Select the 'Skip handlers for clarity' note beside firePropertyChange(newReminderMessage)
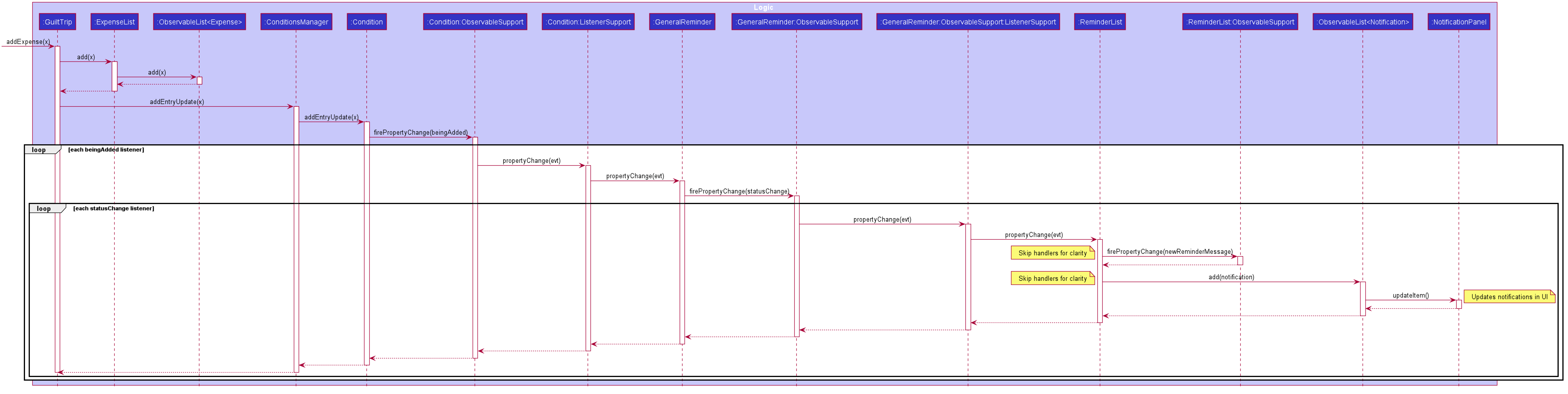 [1053, 253]
